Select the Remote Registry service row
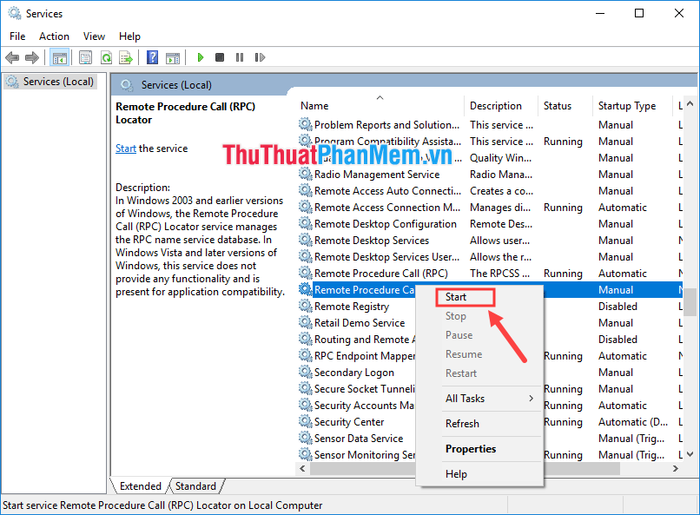Screen dimensions: 700x515 352,307
